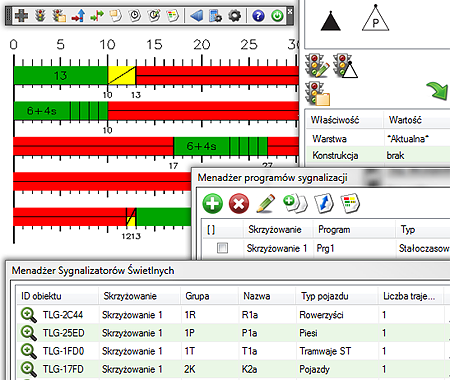Sort signals by Grupa column header
The image size is (450, 380).
pyautogui.click(x=210, y=296)
